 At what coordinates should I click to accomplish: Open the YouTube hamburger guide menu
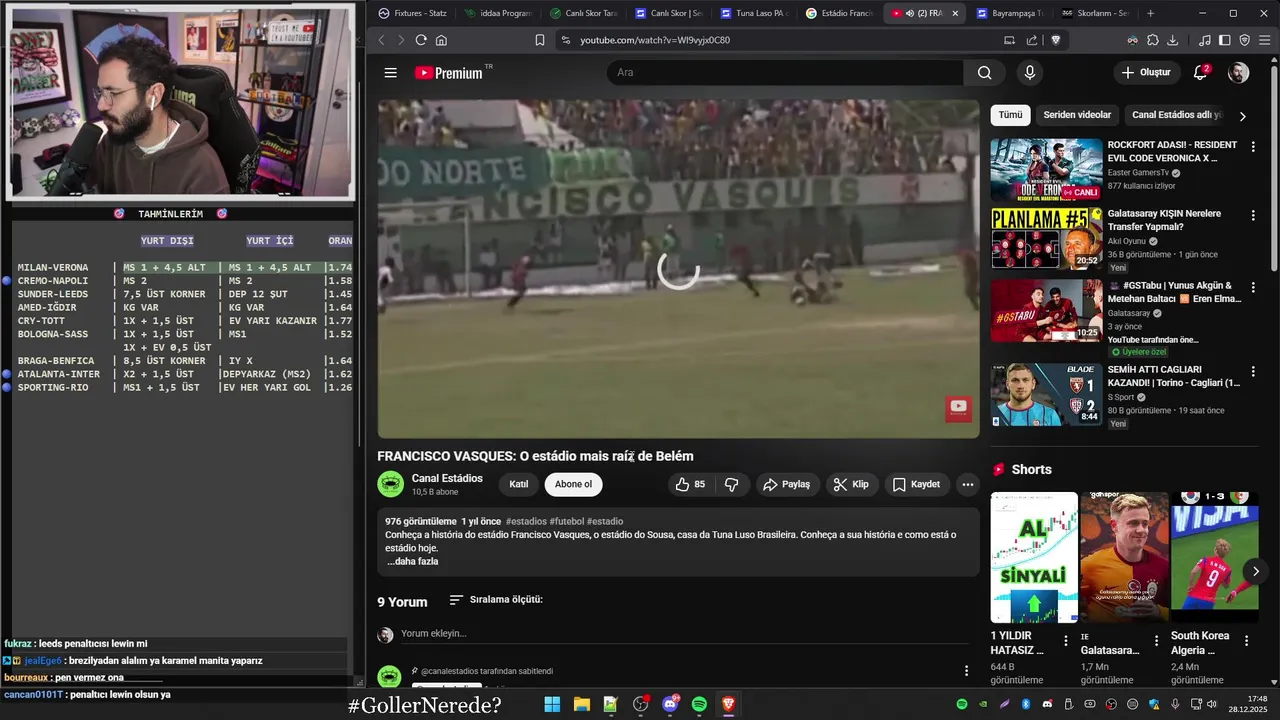tap(391, 73)
